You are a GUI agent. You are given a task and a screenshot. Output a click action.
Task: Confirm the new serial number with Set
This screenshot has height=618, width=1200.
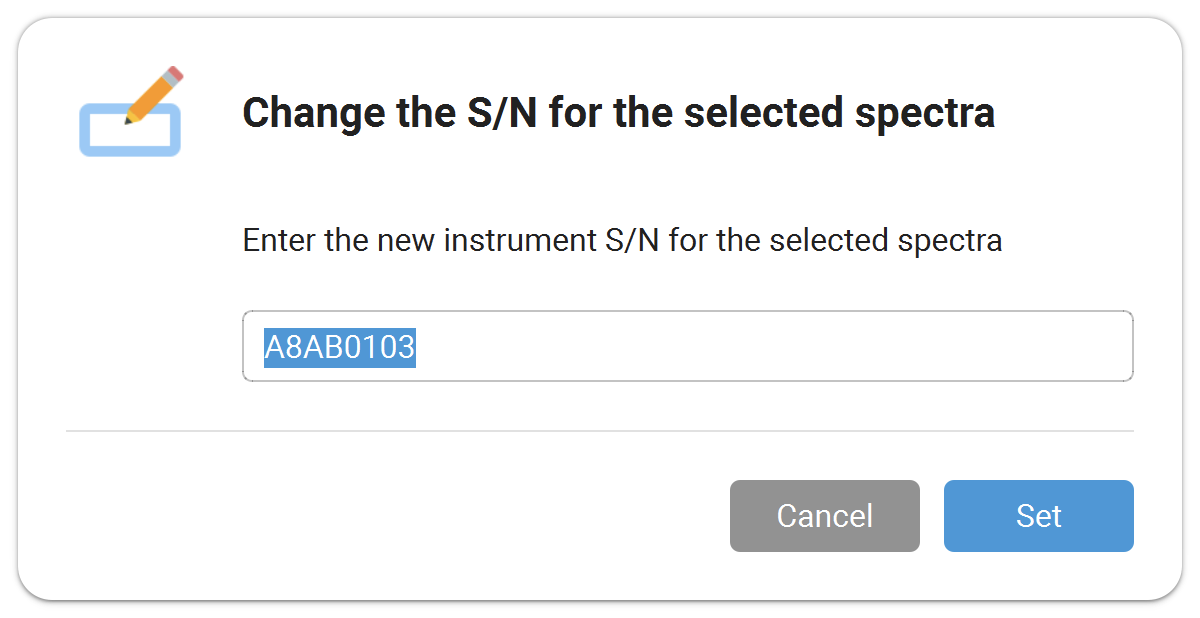pyautogui.click(x=1038, y=516)
